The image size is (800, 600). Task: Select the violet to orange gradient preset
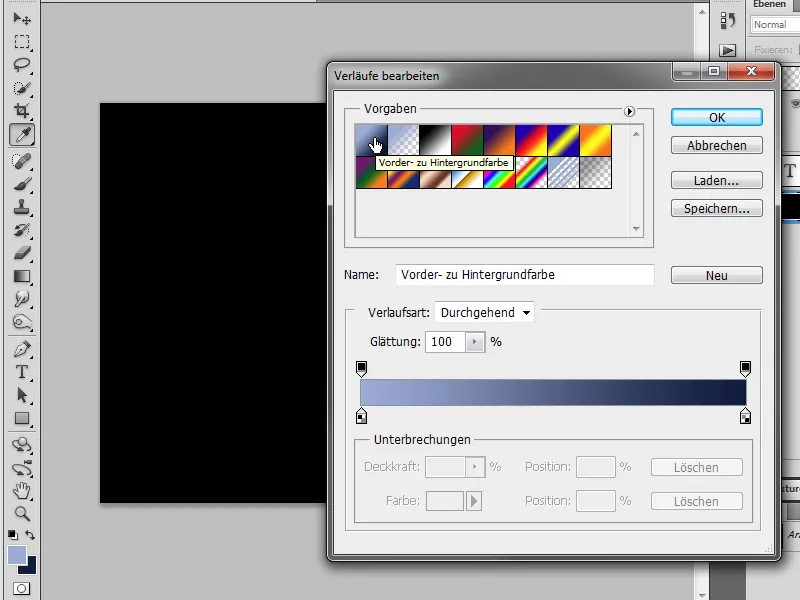pyautogui.click(x=499, y=140)
